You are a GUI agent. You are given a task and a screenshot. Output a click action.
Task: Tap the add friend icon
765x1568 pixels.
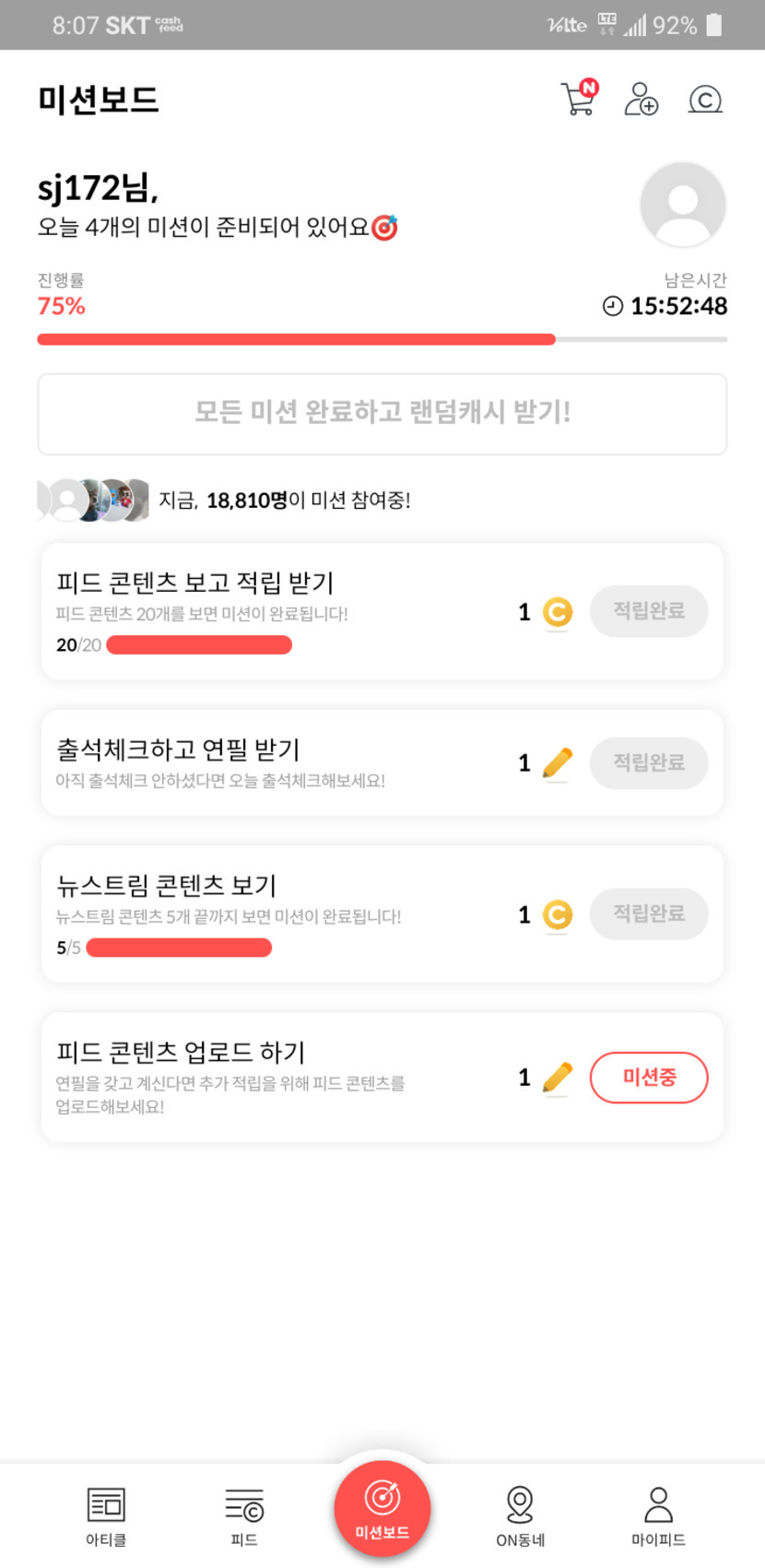point(641,99)
